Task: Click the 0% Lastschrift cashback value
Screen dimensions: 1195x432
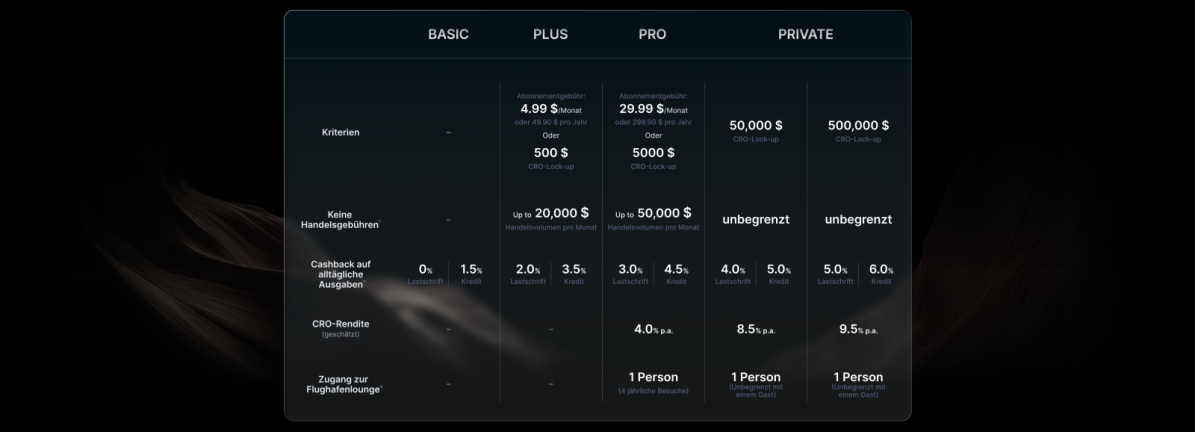Action: 425,270
